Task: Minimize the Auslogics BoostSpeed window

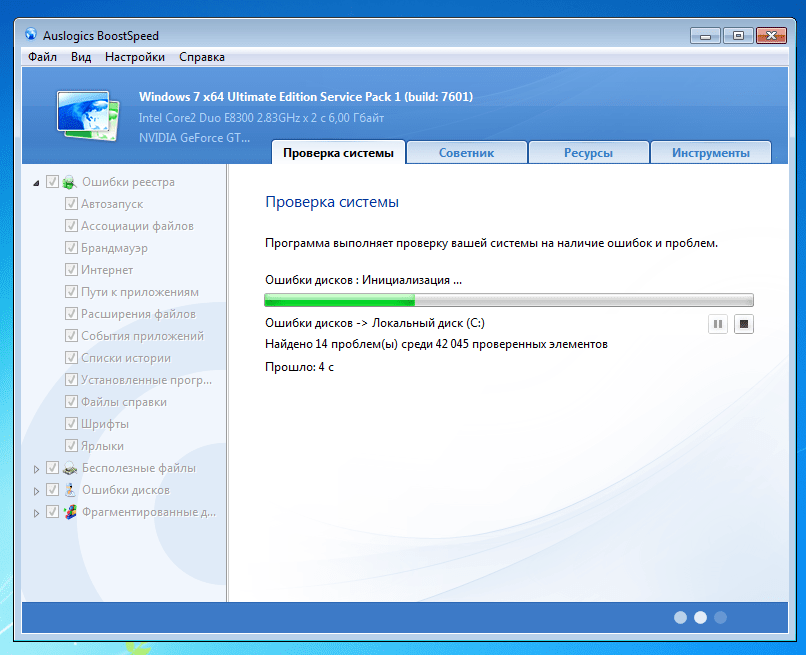Action: click(705, 35)
